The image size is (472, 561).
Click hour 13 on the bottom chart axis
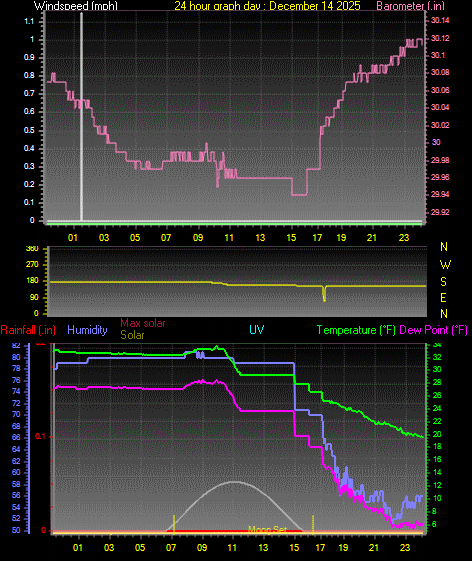263,547
